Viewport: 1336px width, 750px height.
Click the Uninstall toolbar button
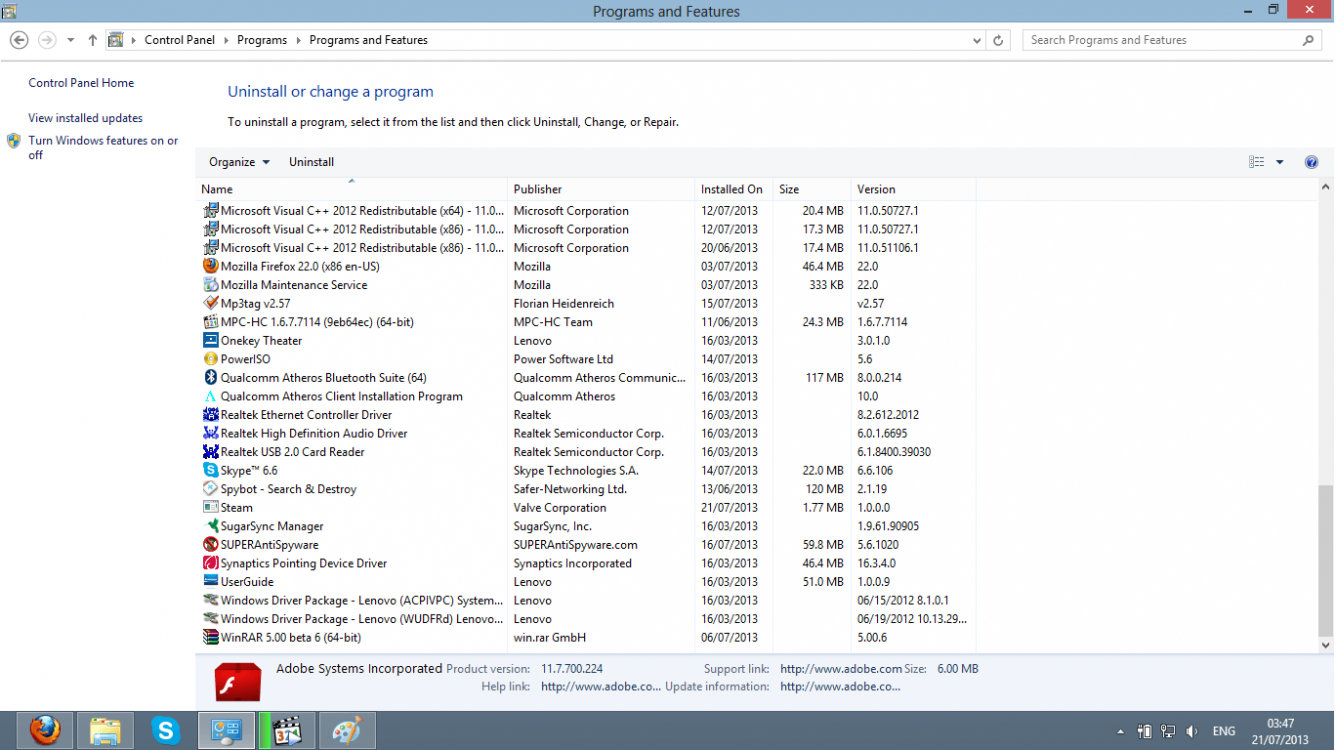click(x=311, y=162)
